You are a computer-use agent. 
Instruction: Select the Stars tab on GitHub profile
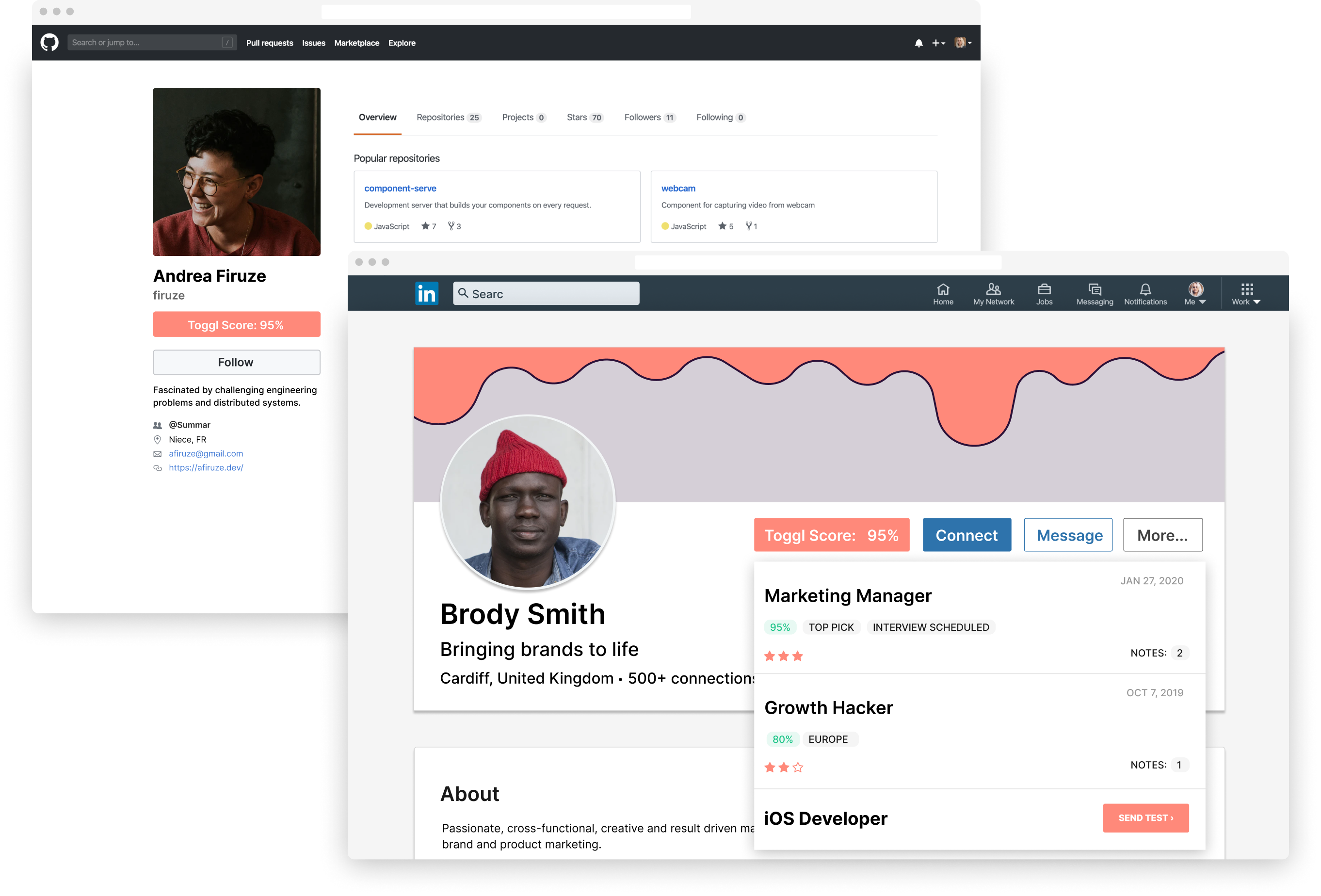coord(579,117)
